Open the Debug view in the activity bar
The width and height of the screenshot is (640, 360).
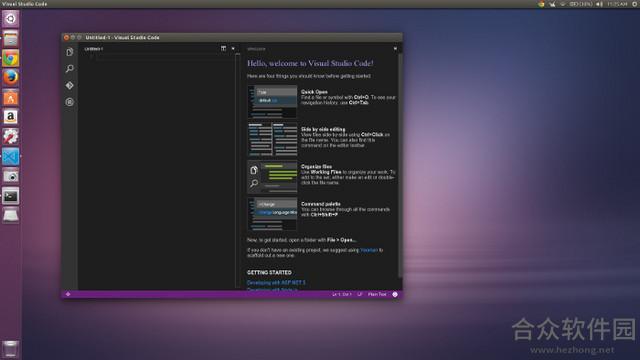coord(70,102)
